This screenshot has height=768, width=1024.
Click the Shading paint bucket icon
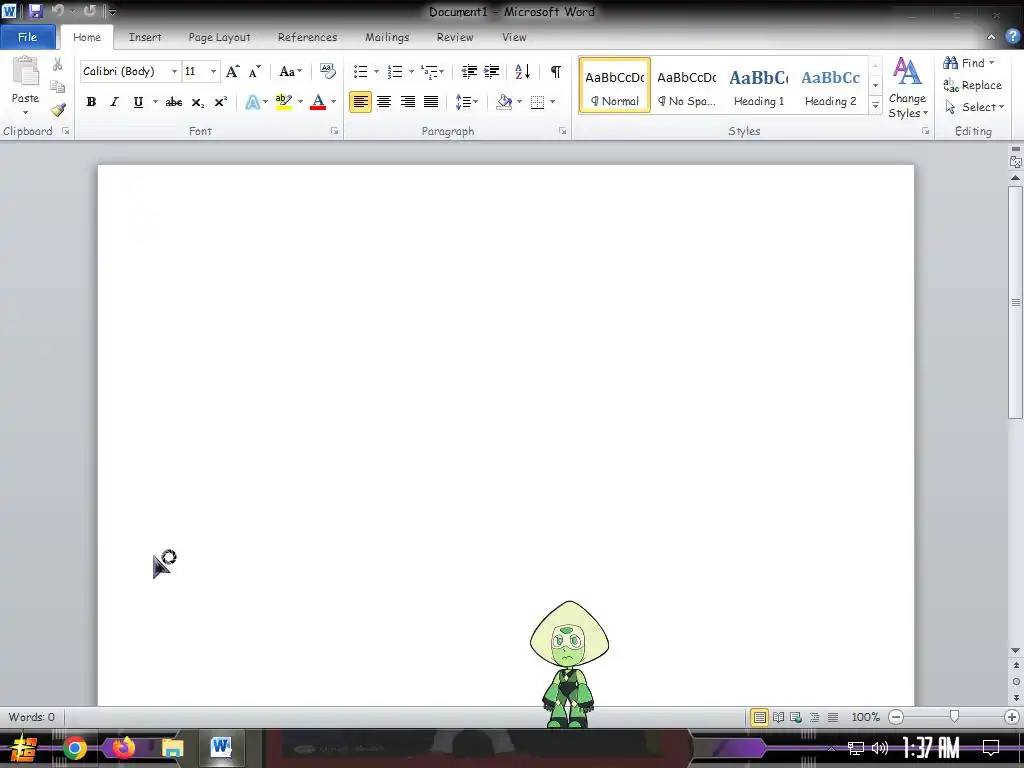504,102
